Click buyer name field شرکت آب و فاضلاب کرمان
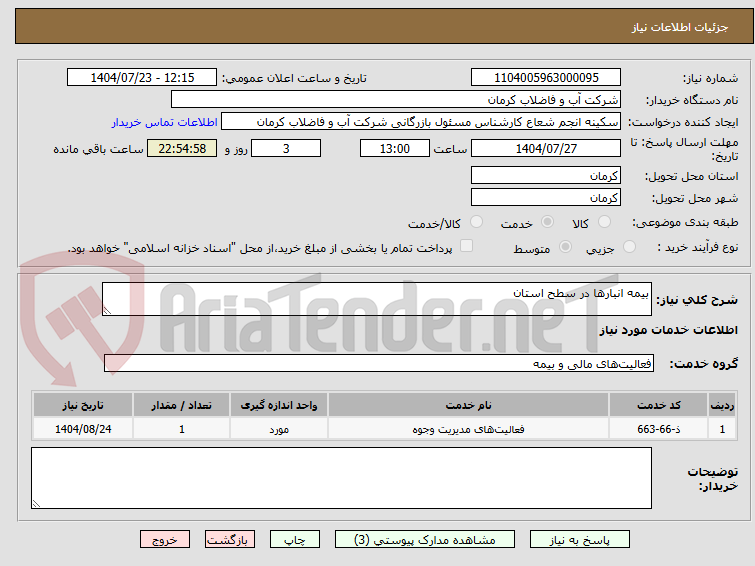The height and width of the screenshot is (566, 755). [396, 100]
